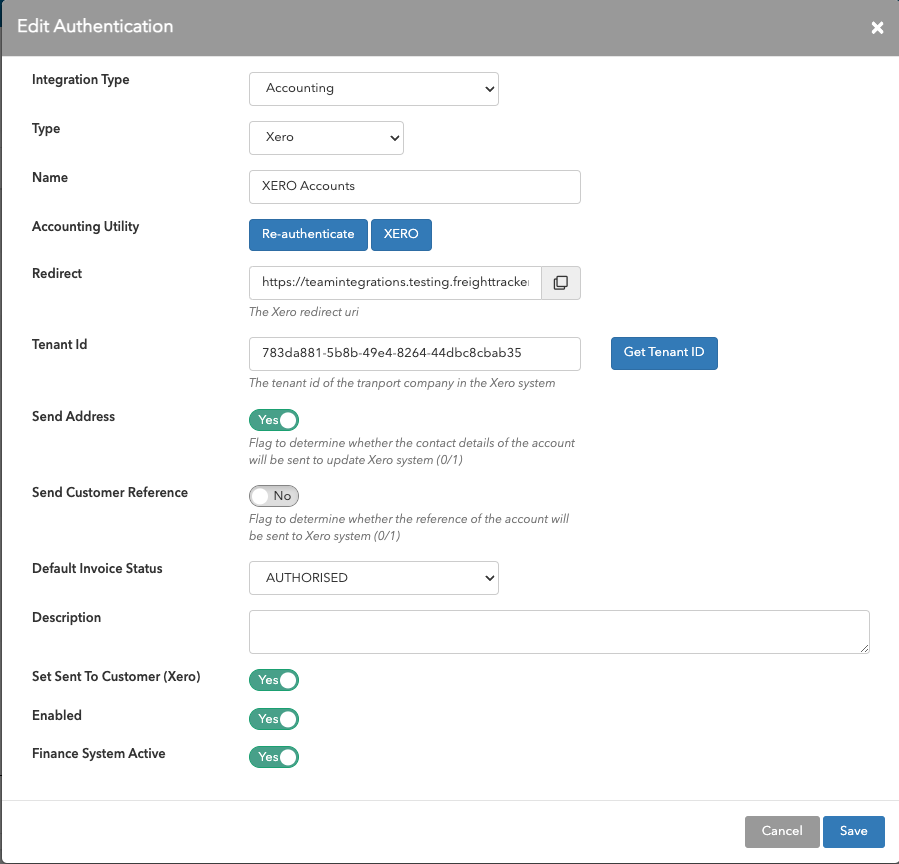
Task: Open the Type dropdown showing Xero
Action: click(326, 138)
